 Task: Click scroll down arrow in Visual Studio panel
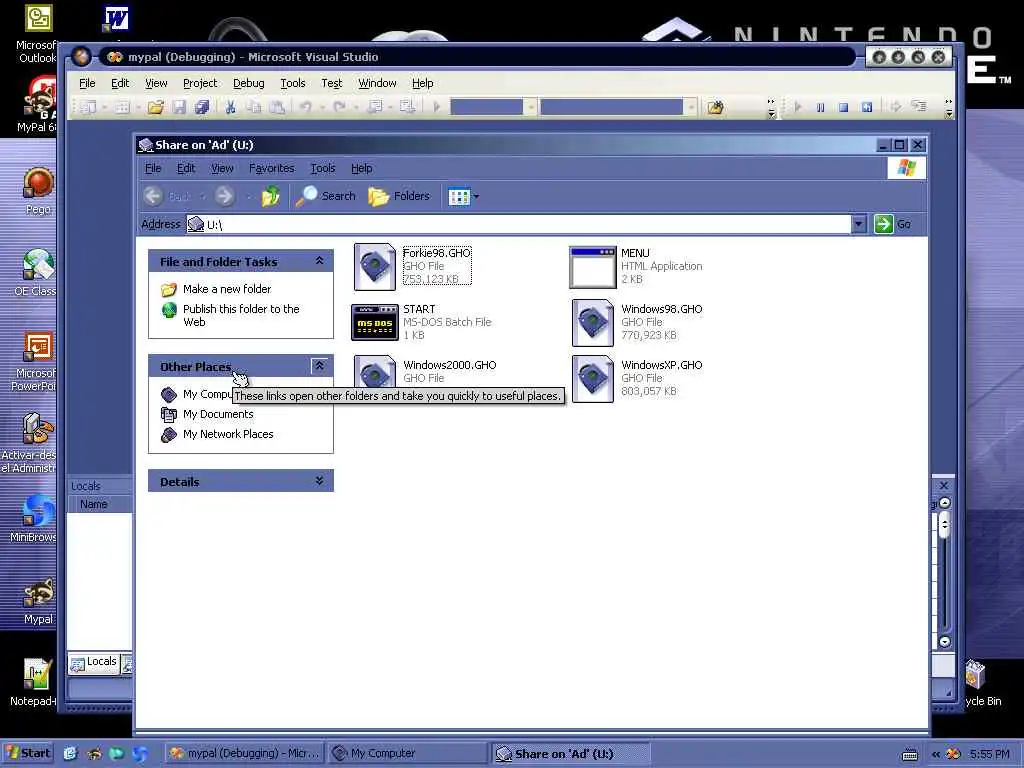(x=944, y=642)
